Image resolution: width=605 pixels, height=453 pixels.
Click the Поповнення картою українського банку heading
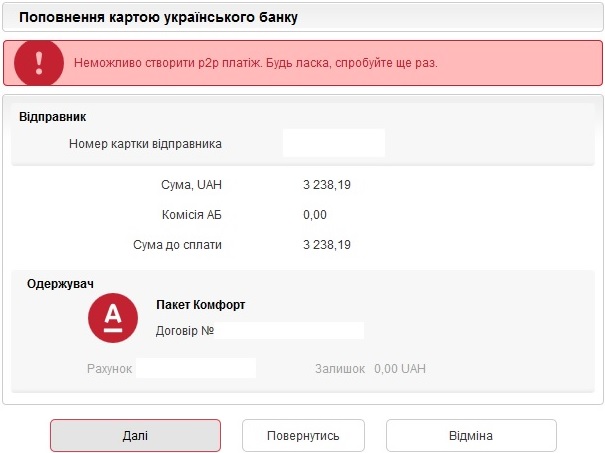(158, 17)
